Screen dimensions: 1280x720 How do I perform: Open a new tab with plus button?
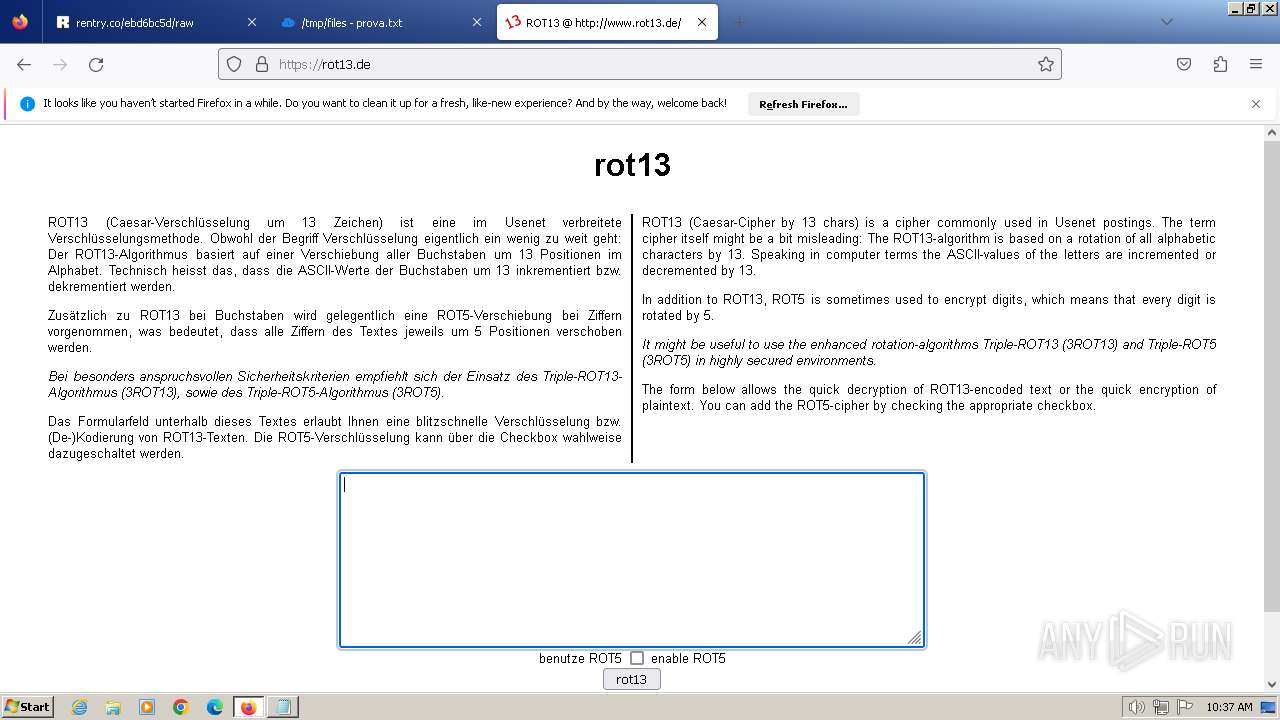click(x=740, y=22)
